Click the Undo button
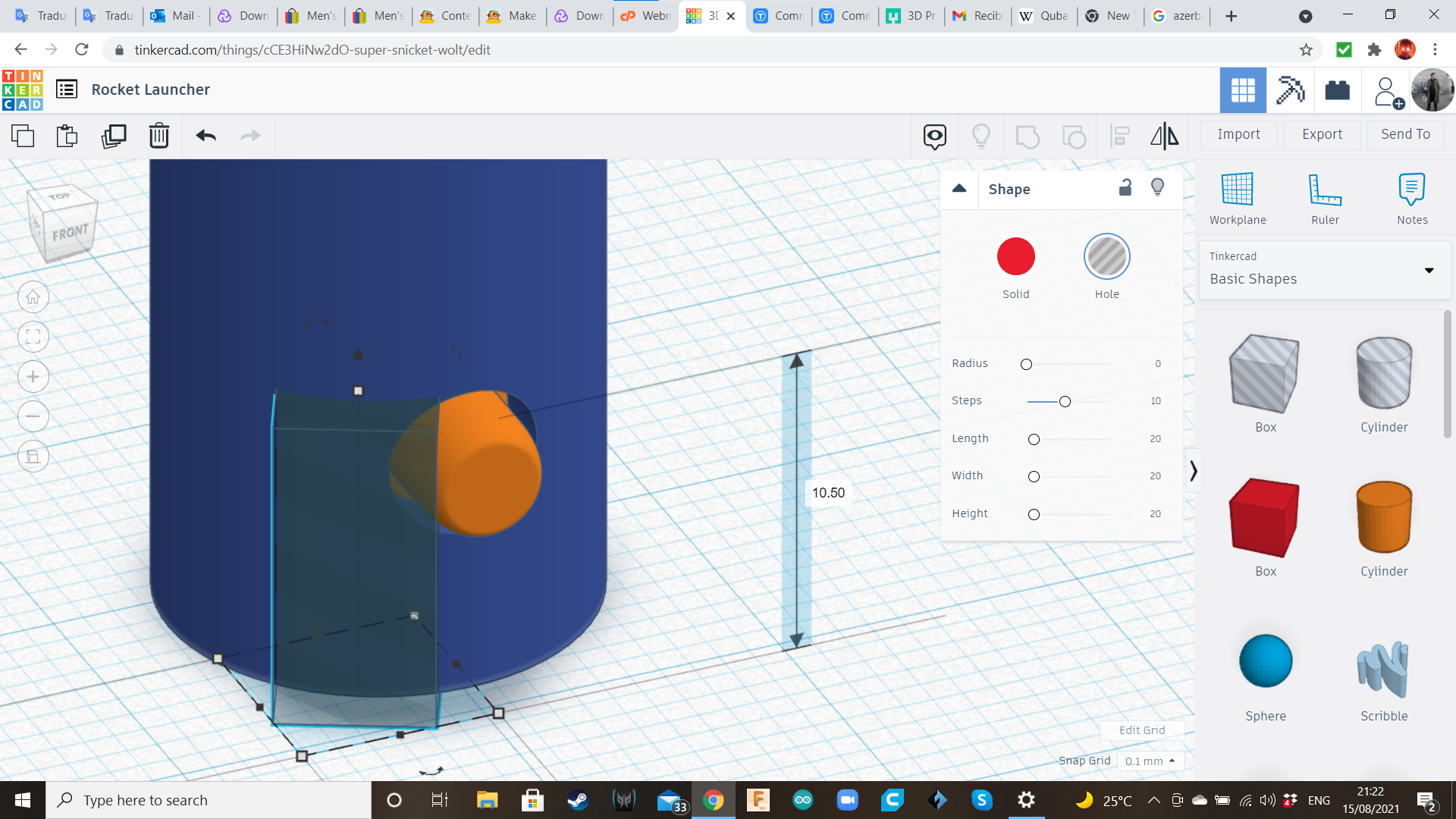Viewport: 1456px width, 819px height. (205, 134)
